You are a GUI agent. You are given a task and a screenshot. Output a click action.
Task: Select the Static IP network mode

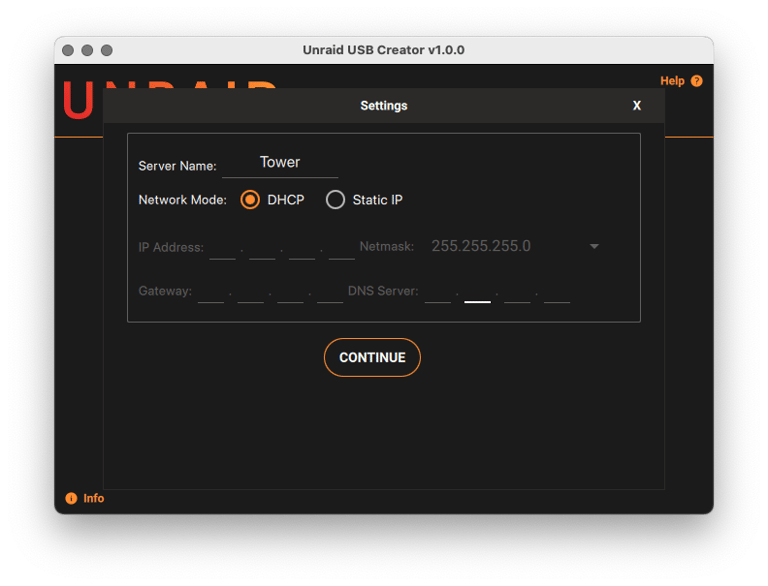point(336,200)
